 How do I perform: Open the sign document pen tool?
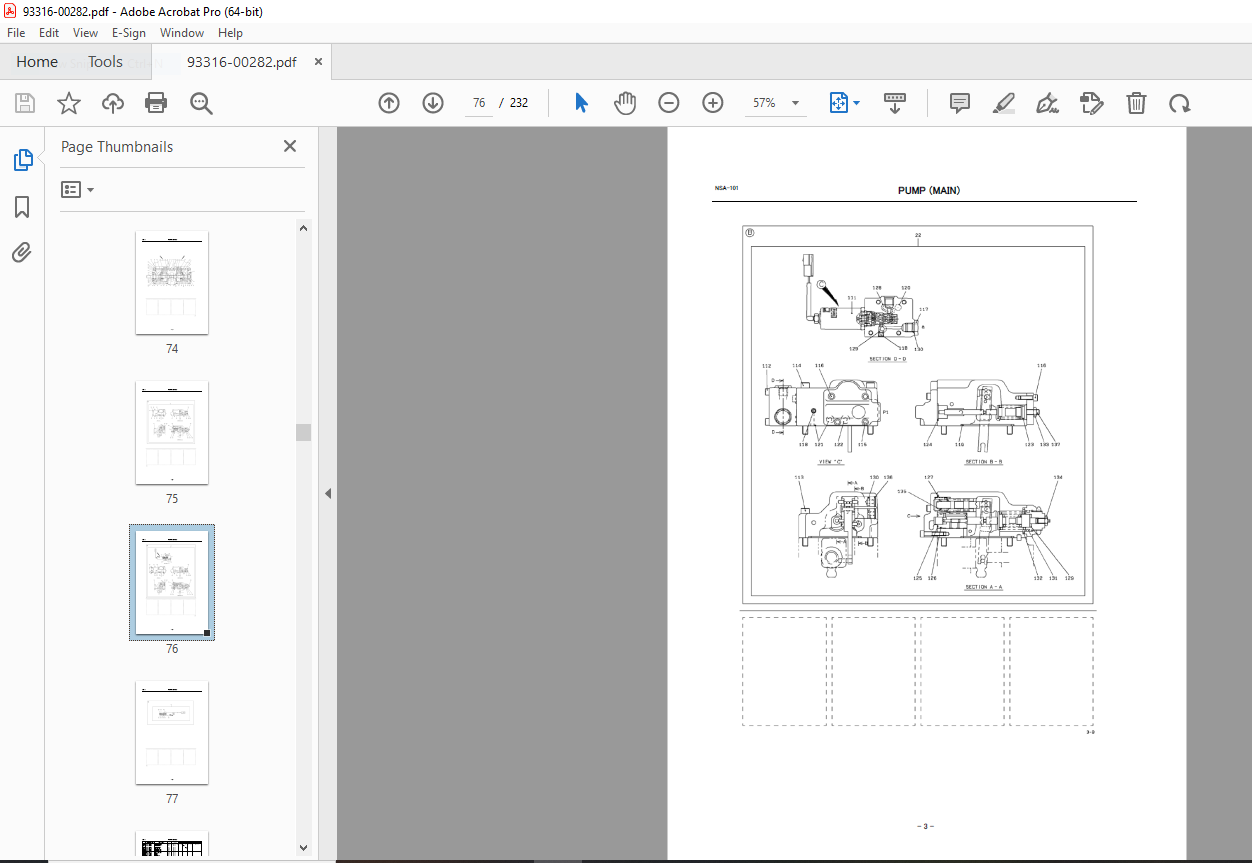pyautogui.click(x=1048, y=103)
